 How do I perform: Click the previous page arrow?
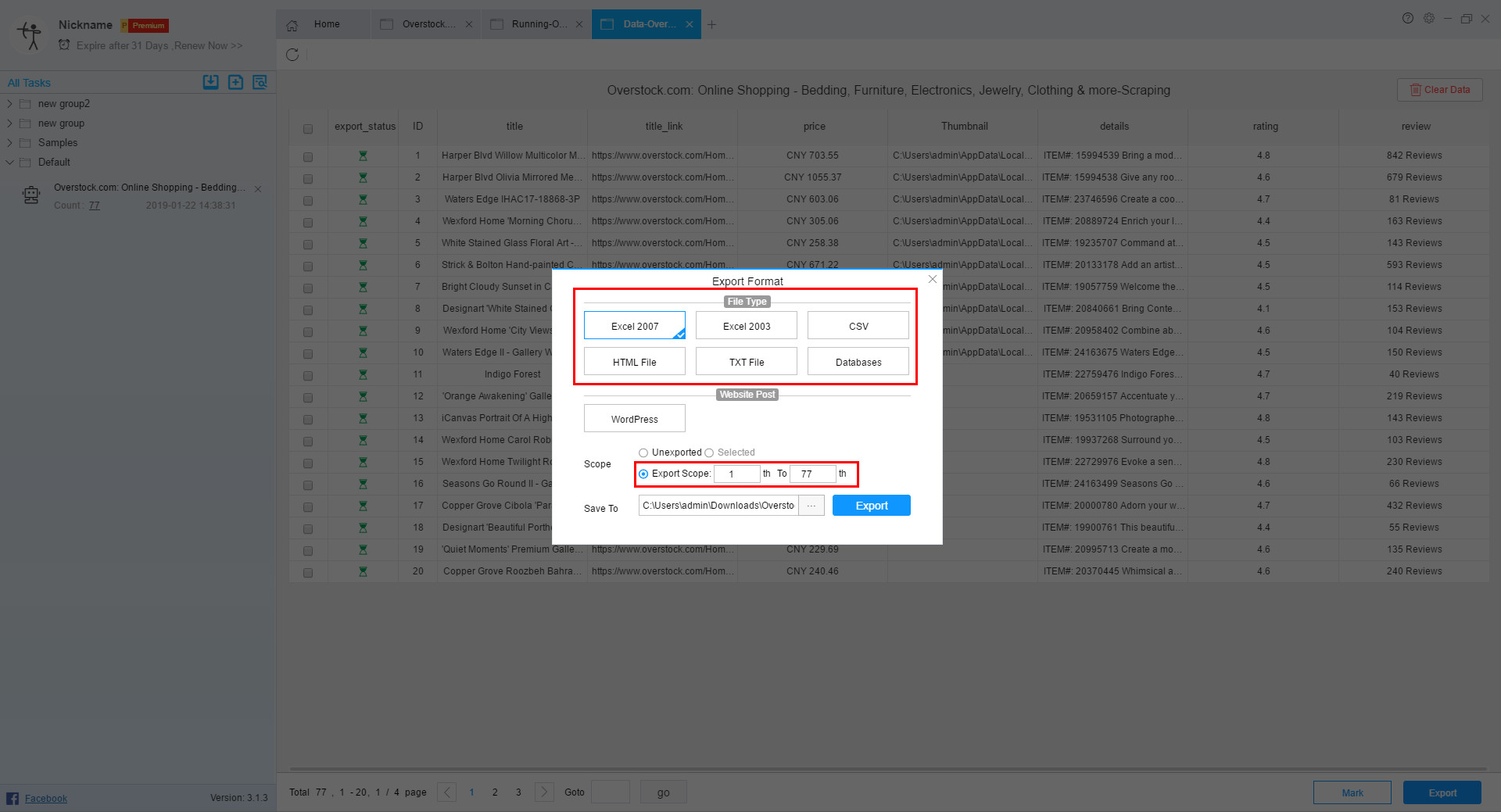[x=446, y=792]
